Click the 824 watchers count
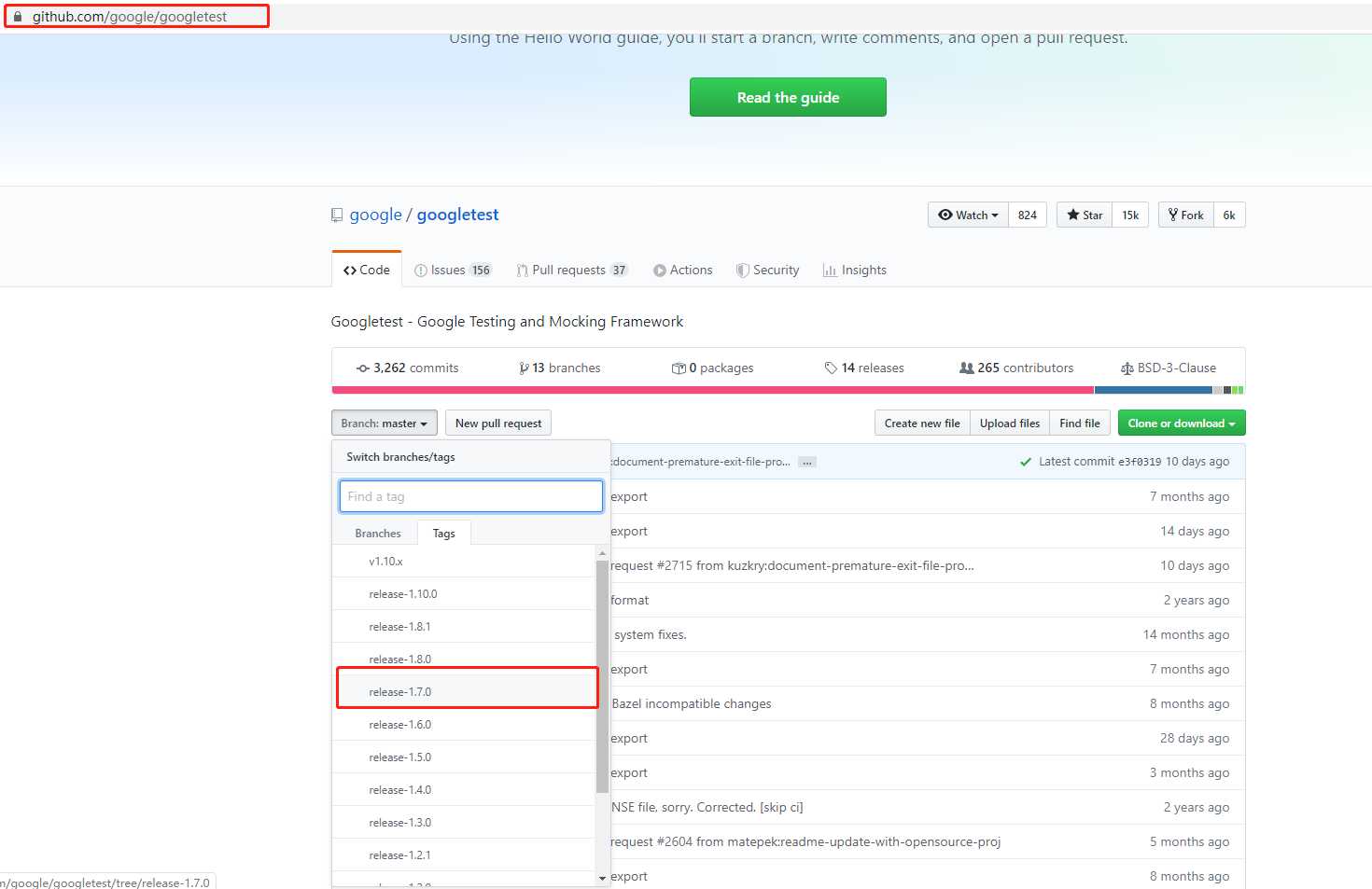Viewport: 1372px width, 889px height. [1028, 215]
